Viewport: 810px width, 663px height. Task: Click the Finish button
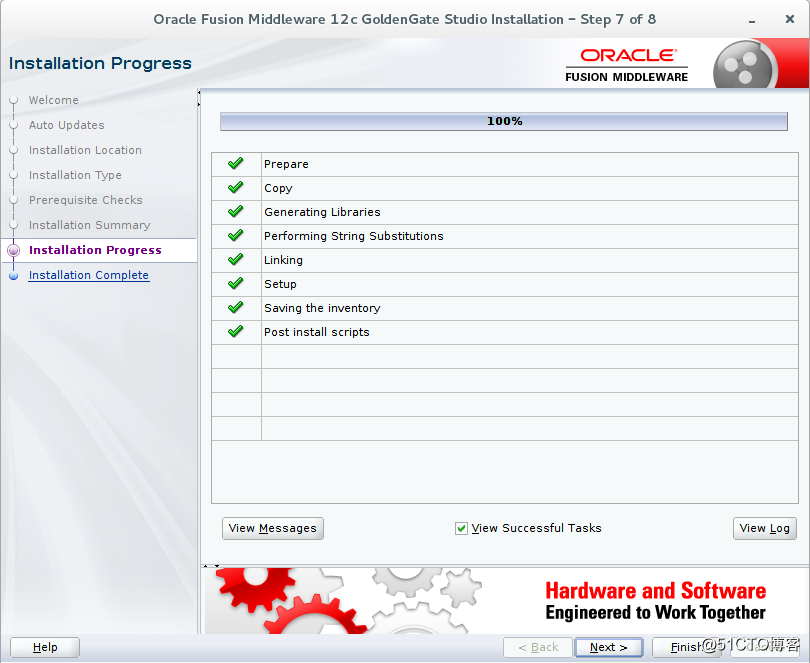point(686,647)
